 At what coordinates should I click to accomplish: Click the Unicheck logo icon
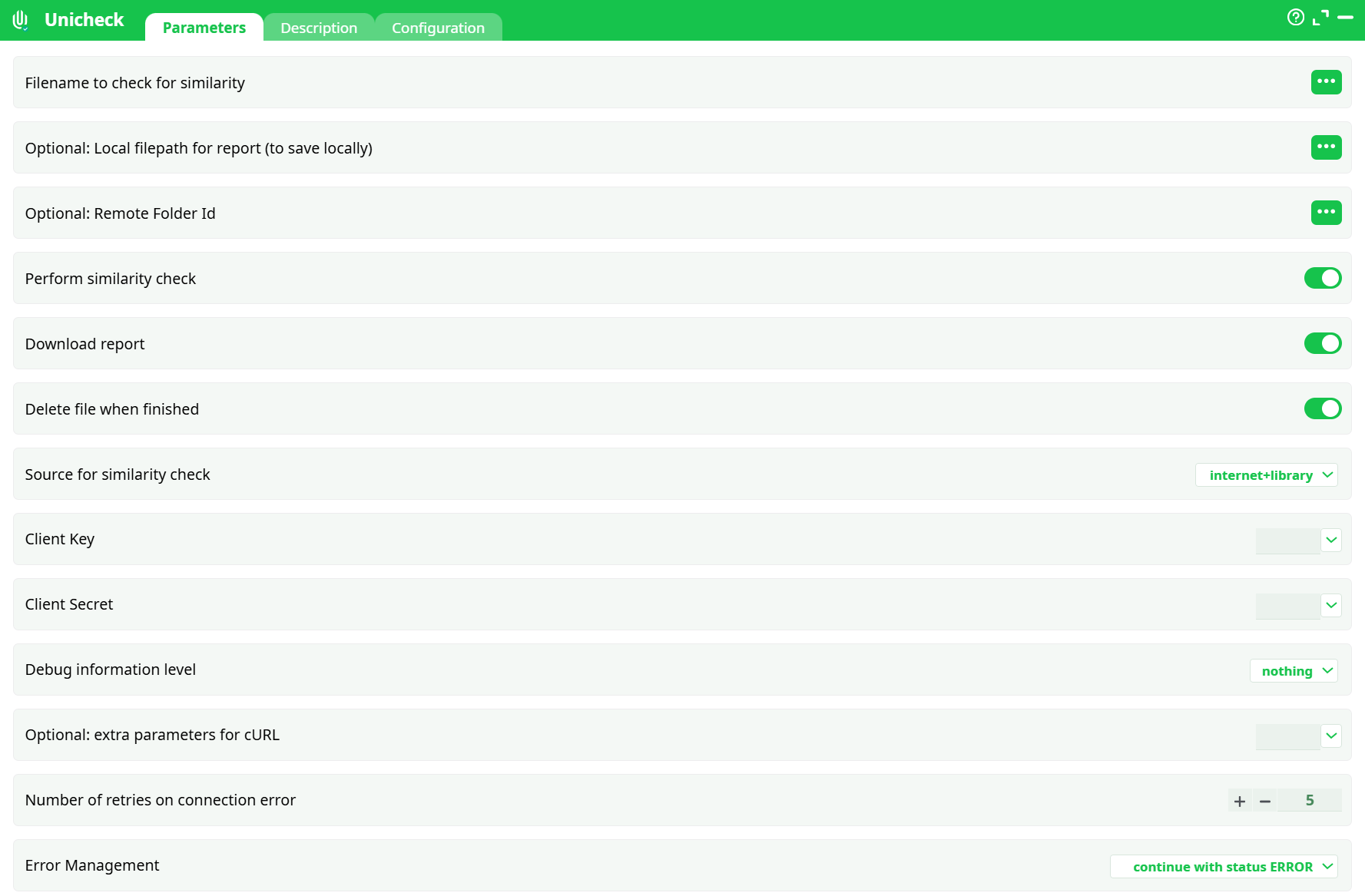pos(21,20)
